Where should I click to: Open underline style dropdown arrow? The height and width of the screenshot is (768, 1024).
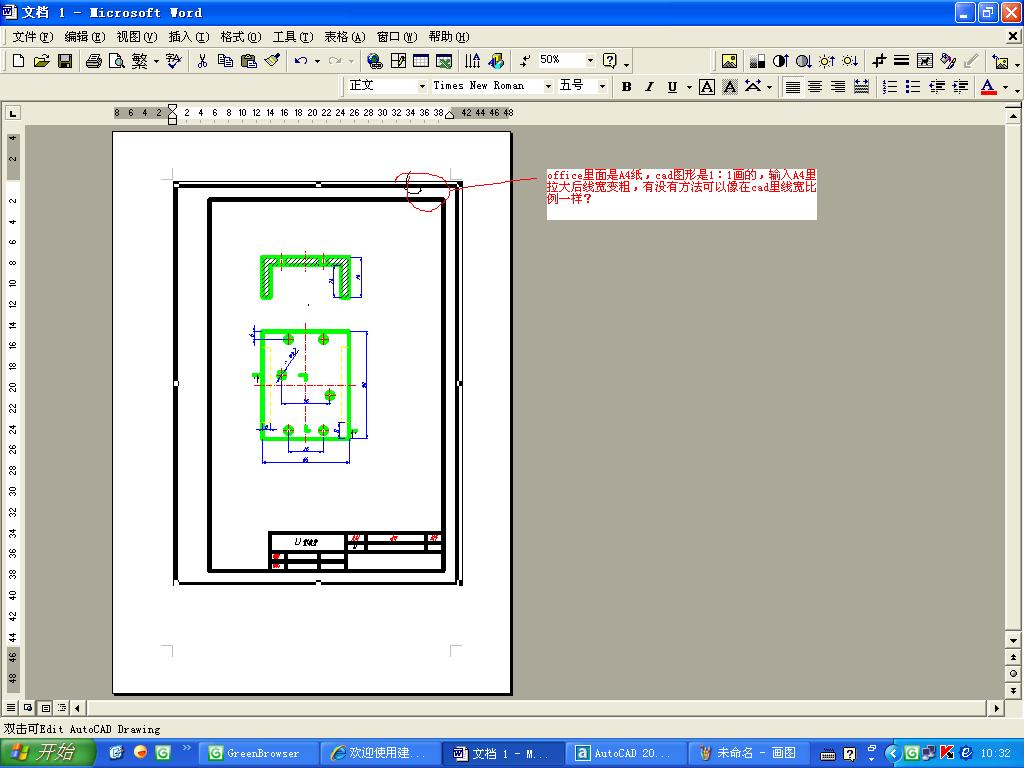point(689,86)
